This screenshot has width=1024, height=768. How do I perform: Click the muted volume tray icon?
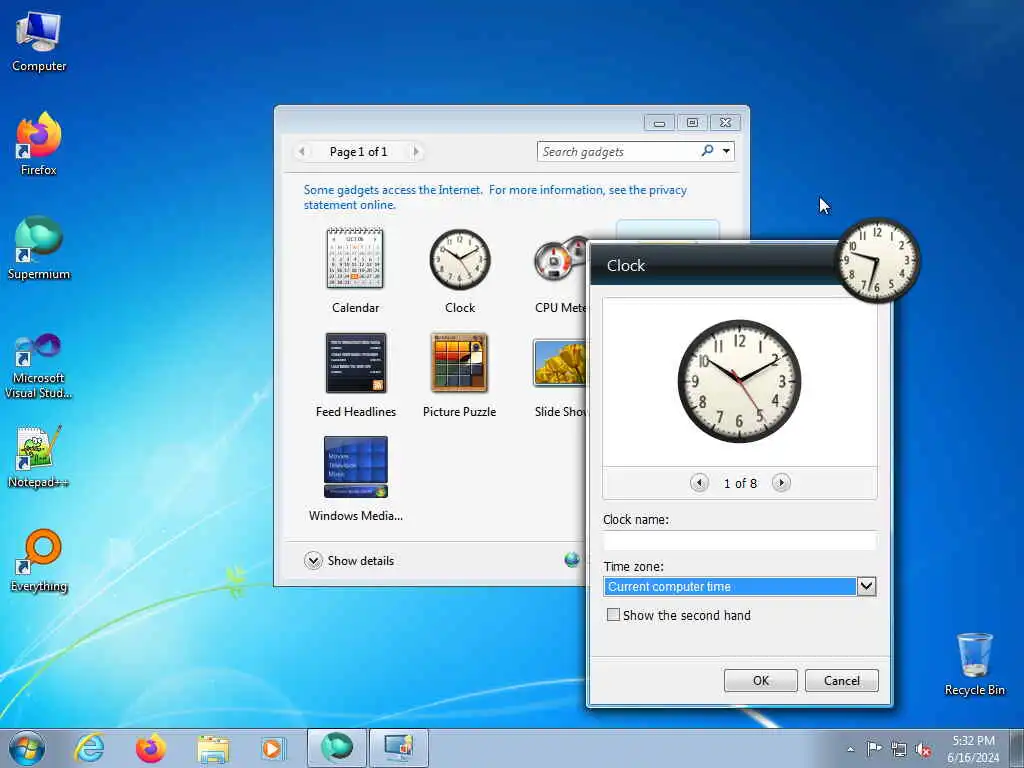point(923,749)
